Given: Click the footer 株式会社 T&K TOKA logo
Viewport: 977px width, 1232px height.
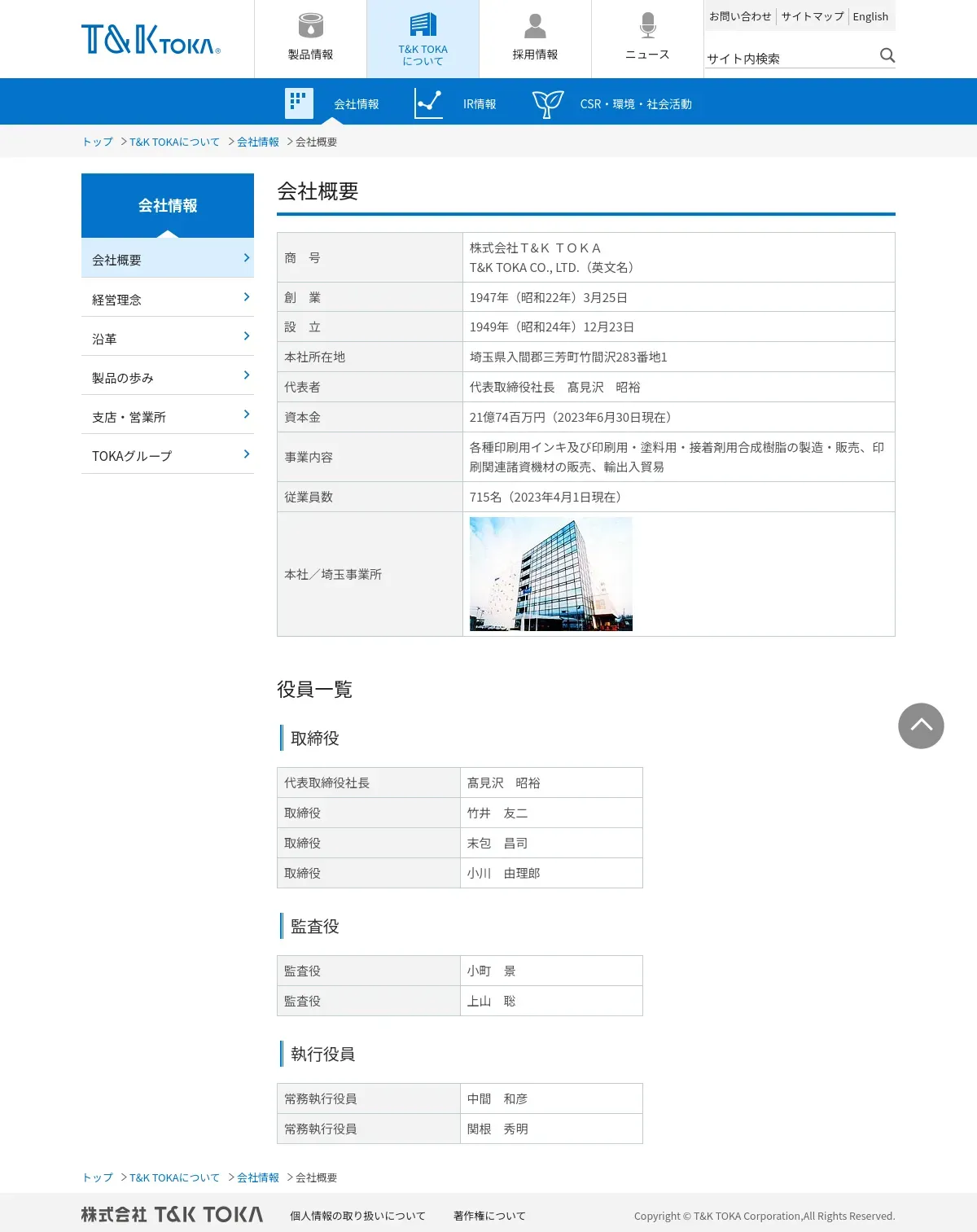Looking at the screenshot, I should pyautogui.click(x=172, y=1215).
